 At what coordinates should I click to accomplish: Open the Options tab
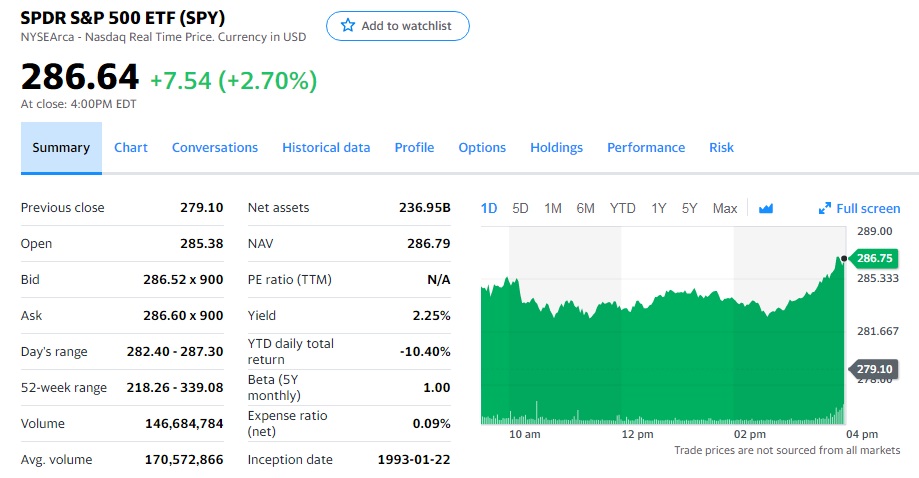(482, 147)
